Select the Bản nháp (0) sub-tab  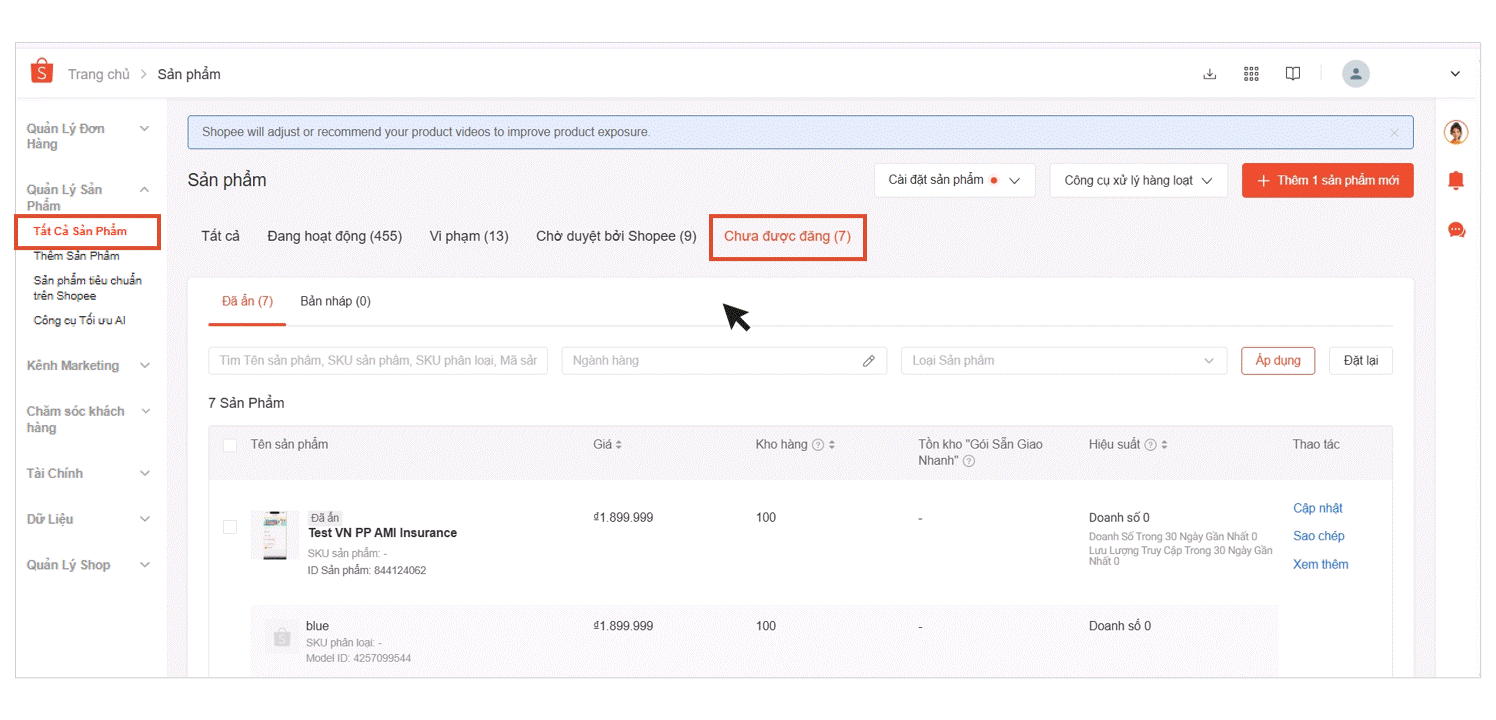click(335, 301)
